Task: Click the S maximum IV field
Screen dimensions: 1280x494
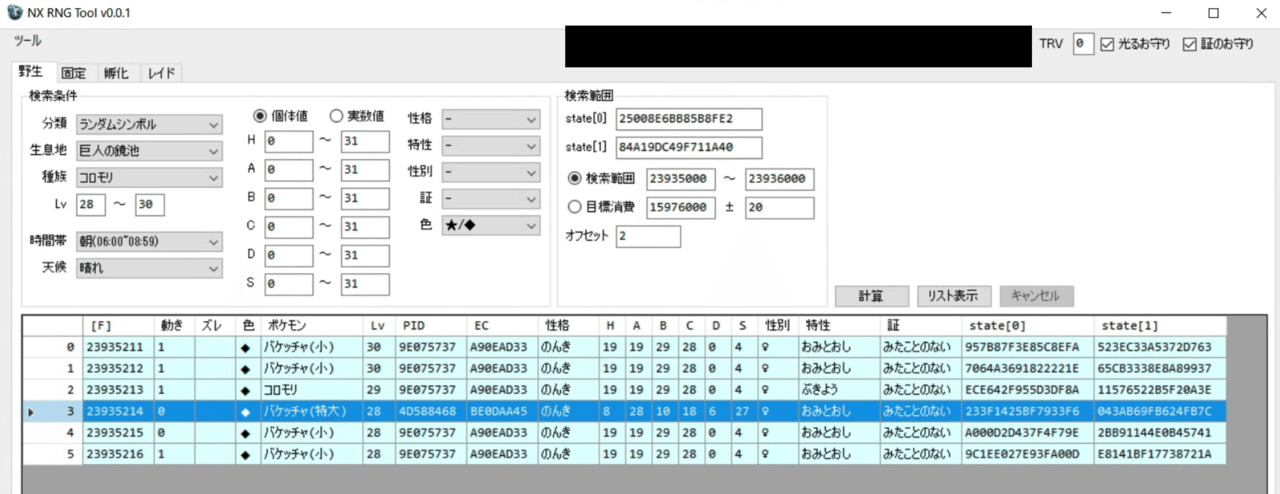Action: coord(365,284)
